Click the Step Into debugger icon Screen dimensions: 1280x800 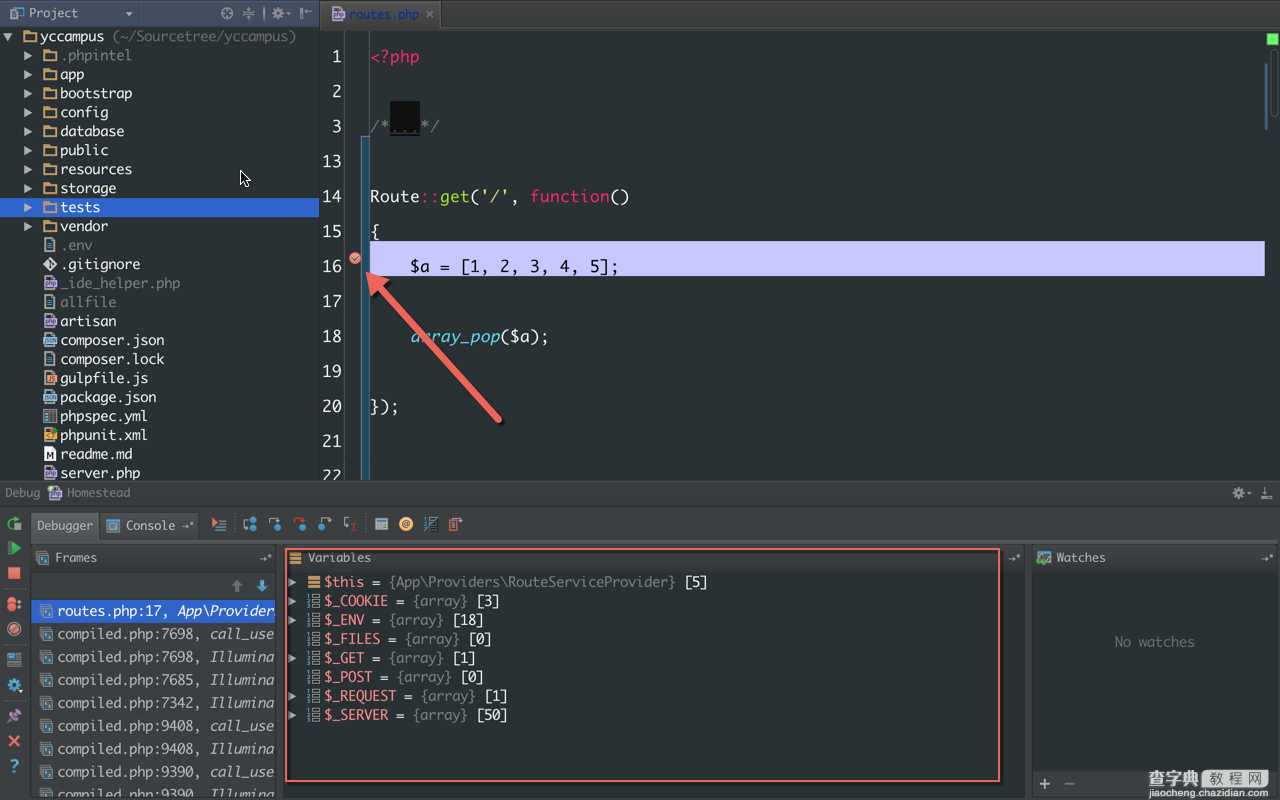[x=275, y=524]
